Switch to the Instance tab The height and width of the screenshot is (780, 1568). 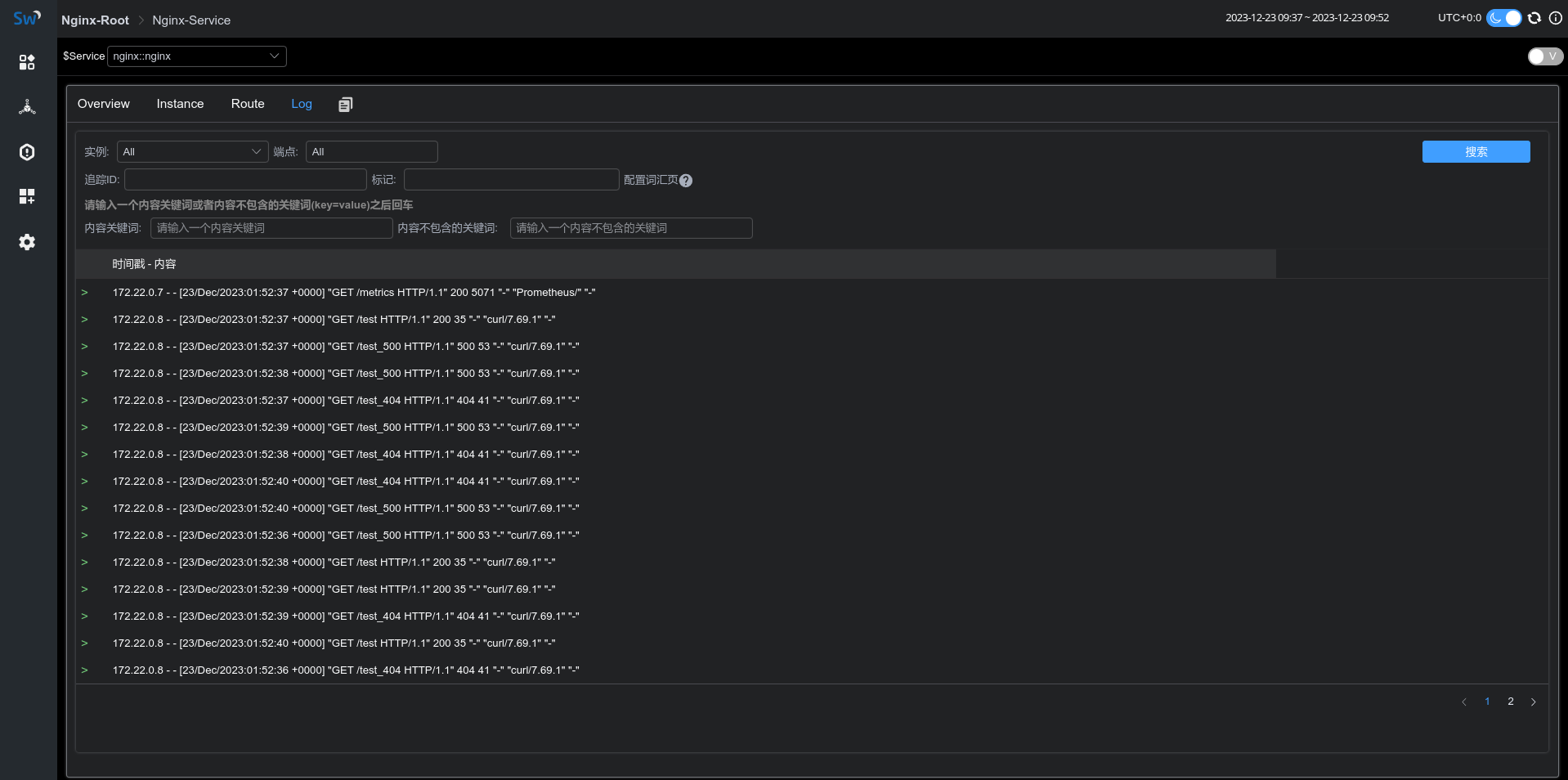[x=179, y=104]
